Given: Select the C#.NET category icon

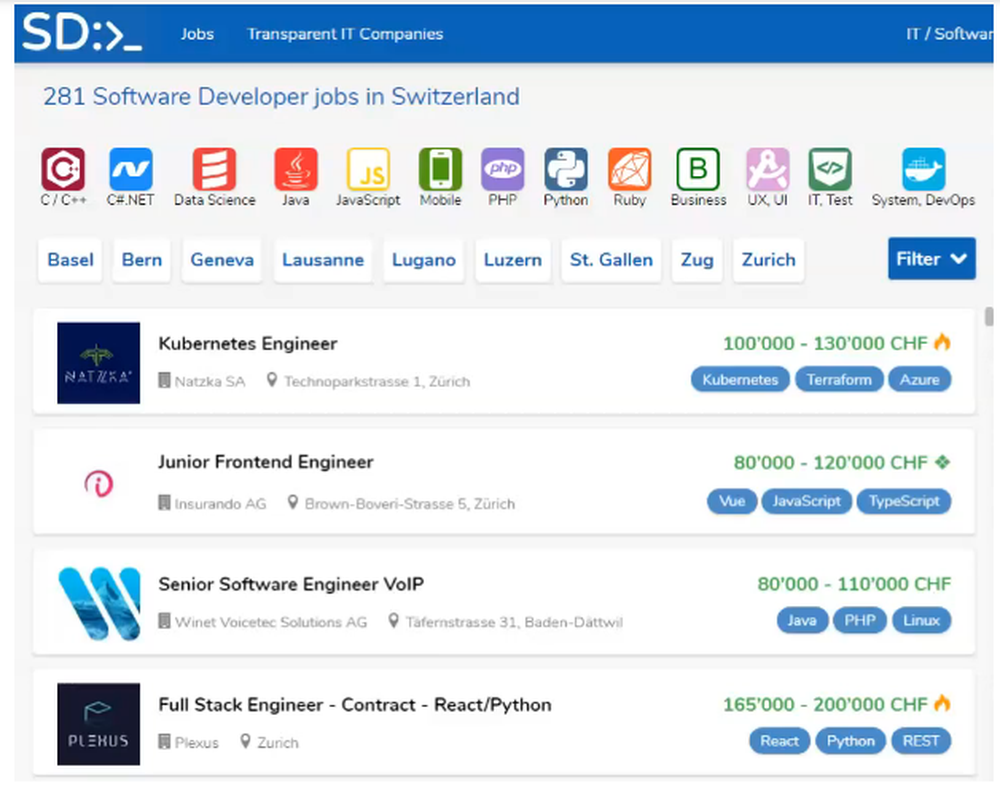Looking at the screenshot, I should [x=131, y=169].
